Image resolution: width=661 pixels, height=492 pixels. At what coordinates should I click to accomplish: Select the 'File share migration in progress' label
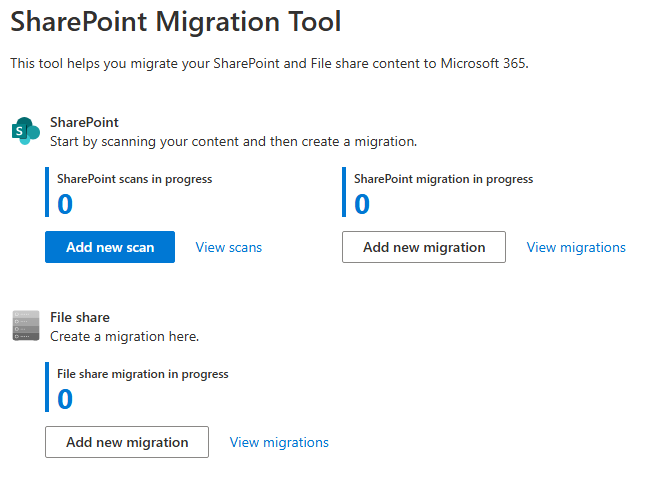point(142,374)
